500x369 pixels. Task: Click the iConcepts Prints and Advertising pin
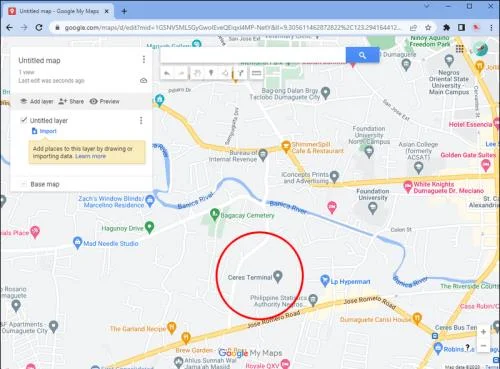click(334, 176)
